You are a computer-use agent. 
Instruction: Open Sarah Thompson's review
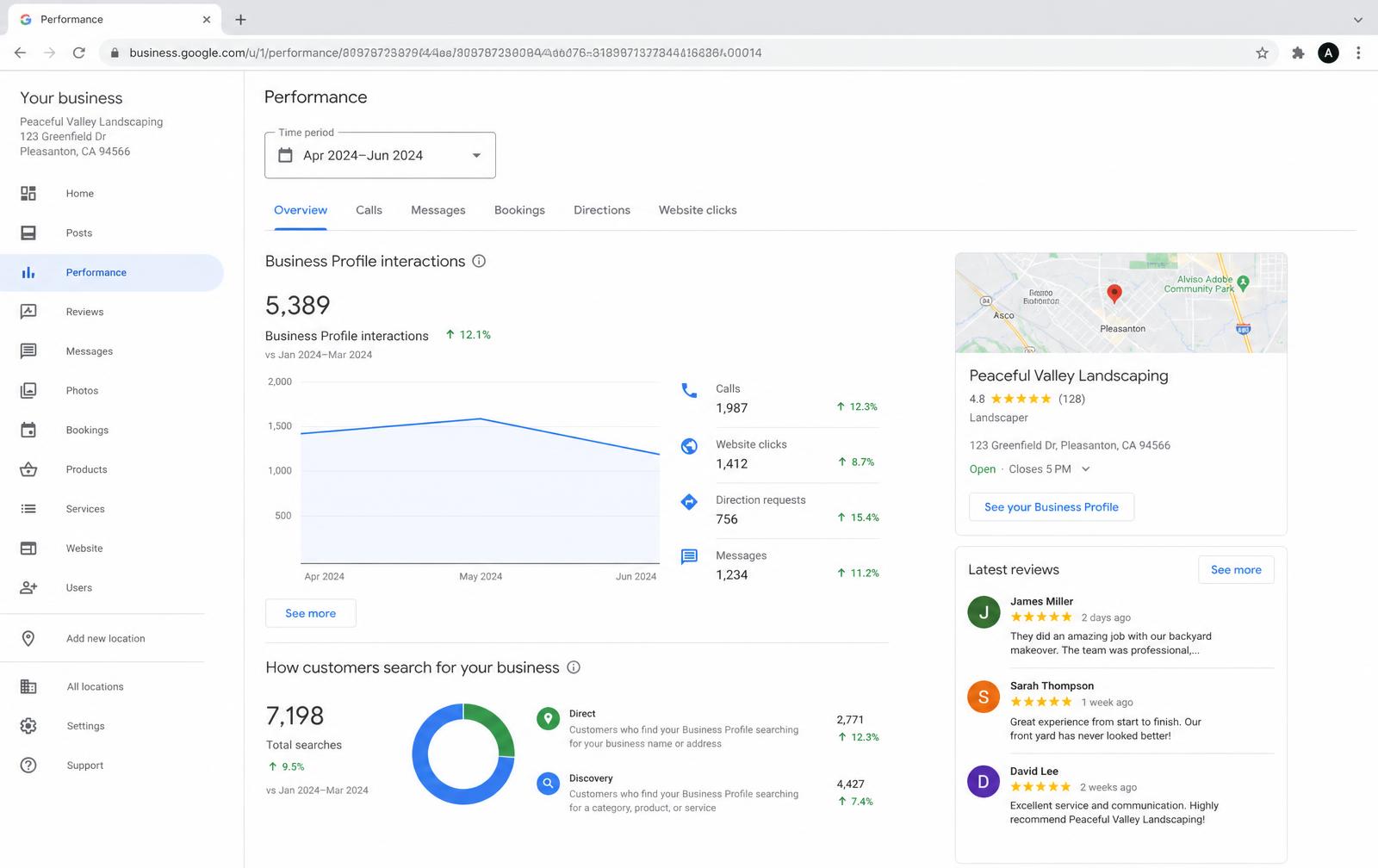(1120, 710)
